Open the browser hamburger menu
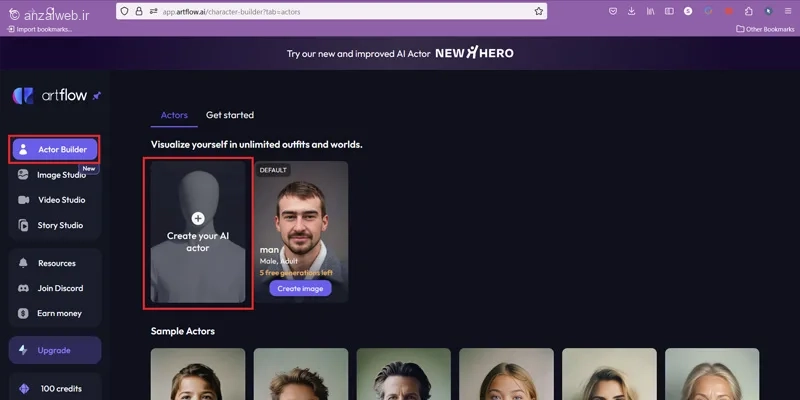Image resolution: width=800 pixels, height=400 pixels. [788, 11]
